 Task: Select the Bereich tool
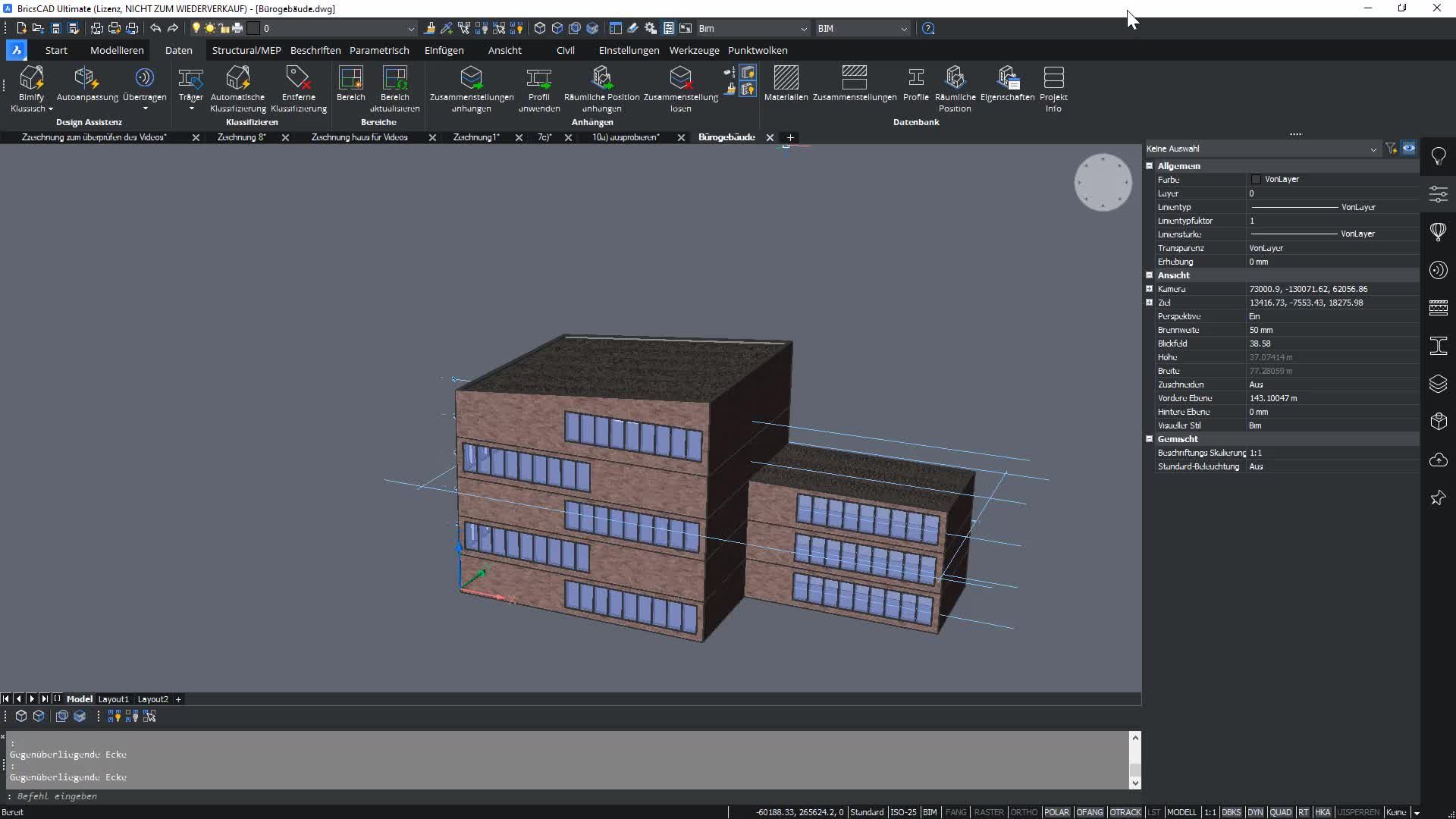pyautogui.click(x=350, y=83)
